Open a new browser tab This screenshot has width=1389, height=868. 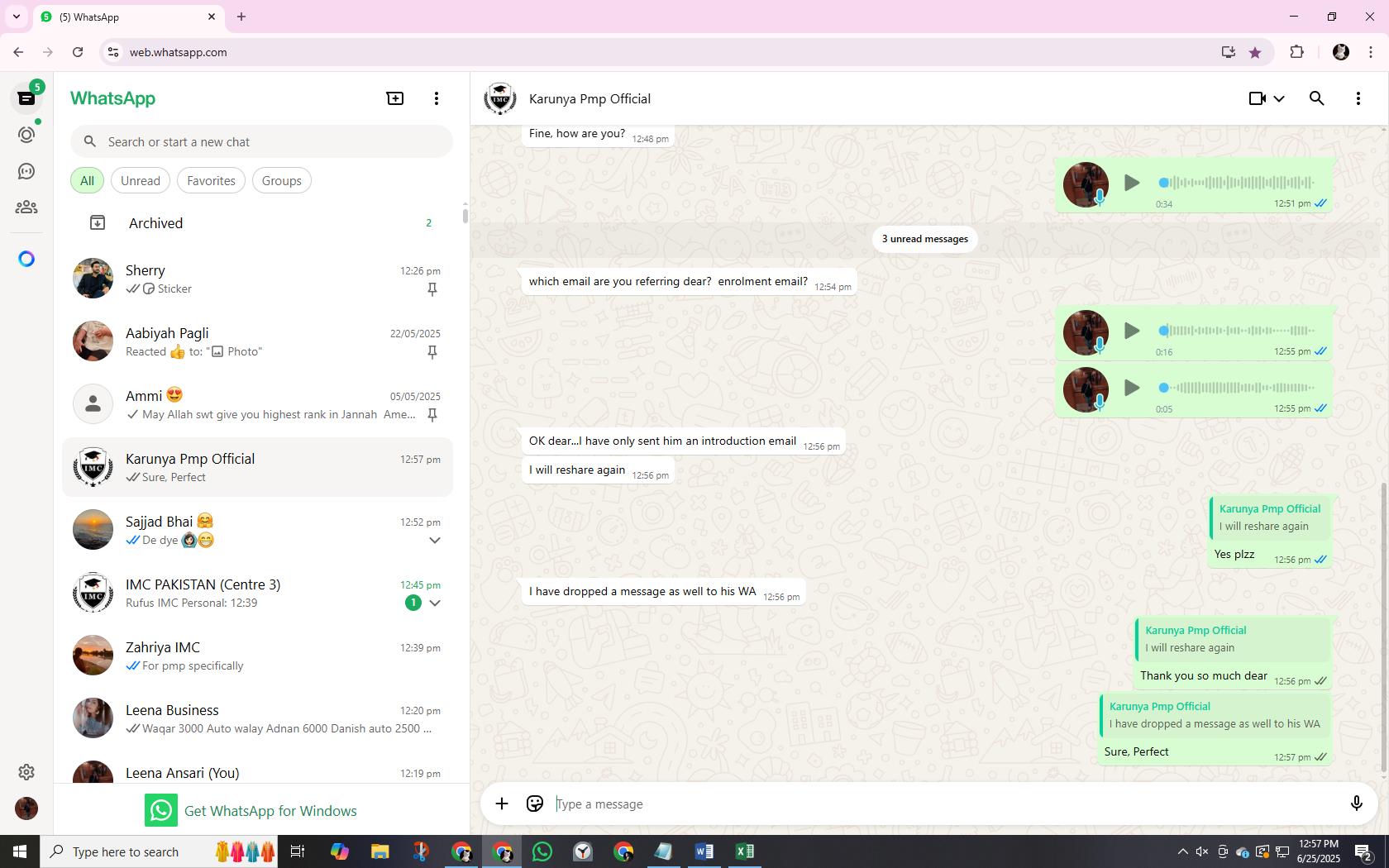click(x=241, y=17)
